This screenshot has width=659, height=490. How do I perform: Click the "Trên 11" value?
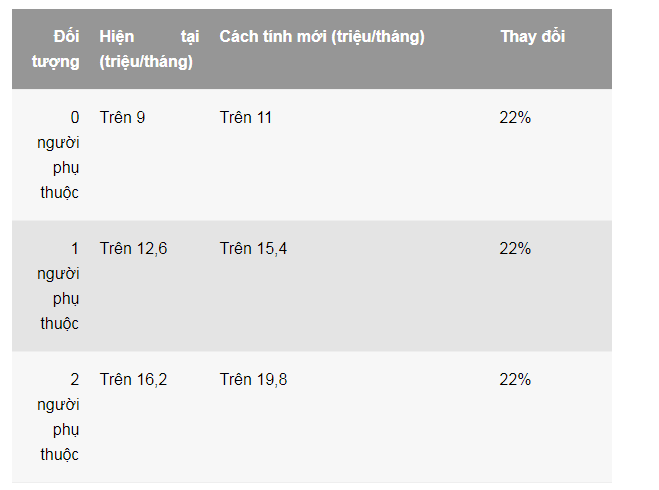click(246, 118)
